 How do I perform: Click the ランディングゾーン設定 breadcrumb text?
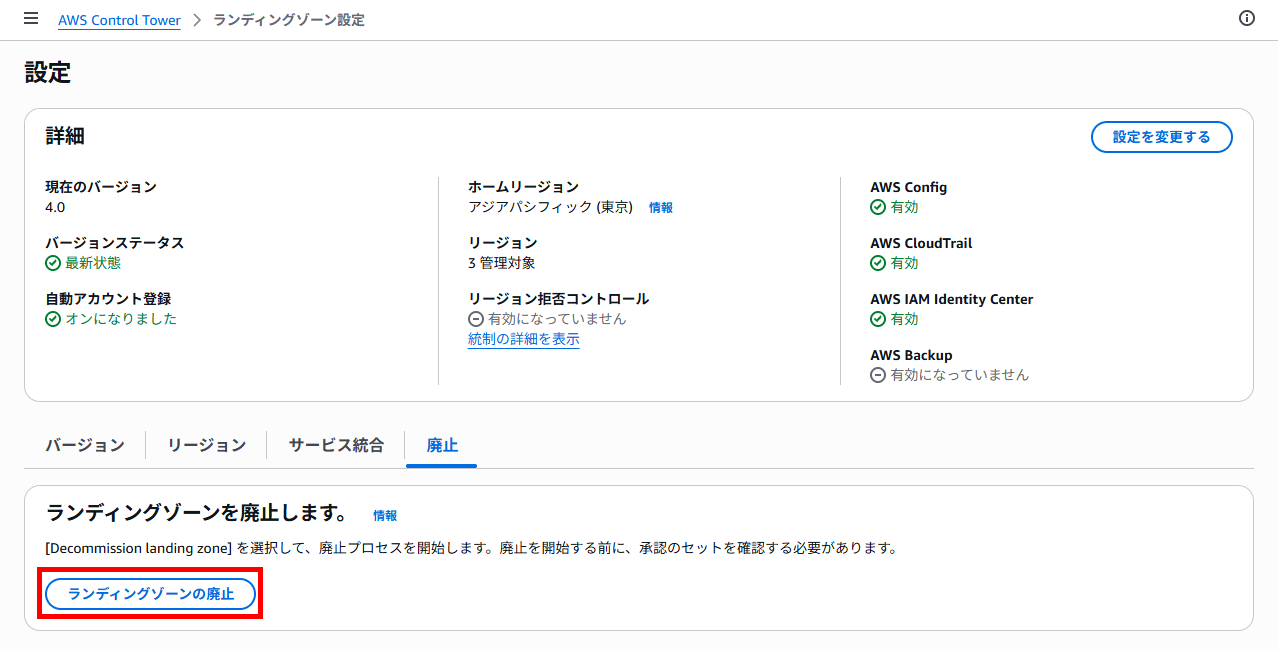(289, 20)
